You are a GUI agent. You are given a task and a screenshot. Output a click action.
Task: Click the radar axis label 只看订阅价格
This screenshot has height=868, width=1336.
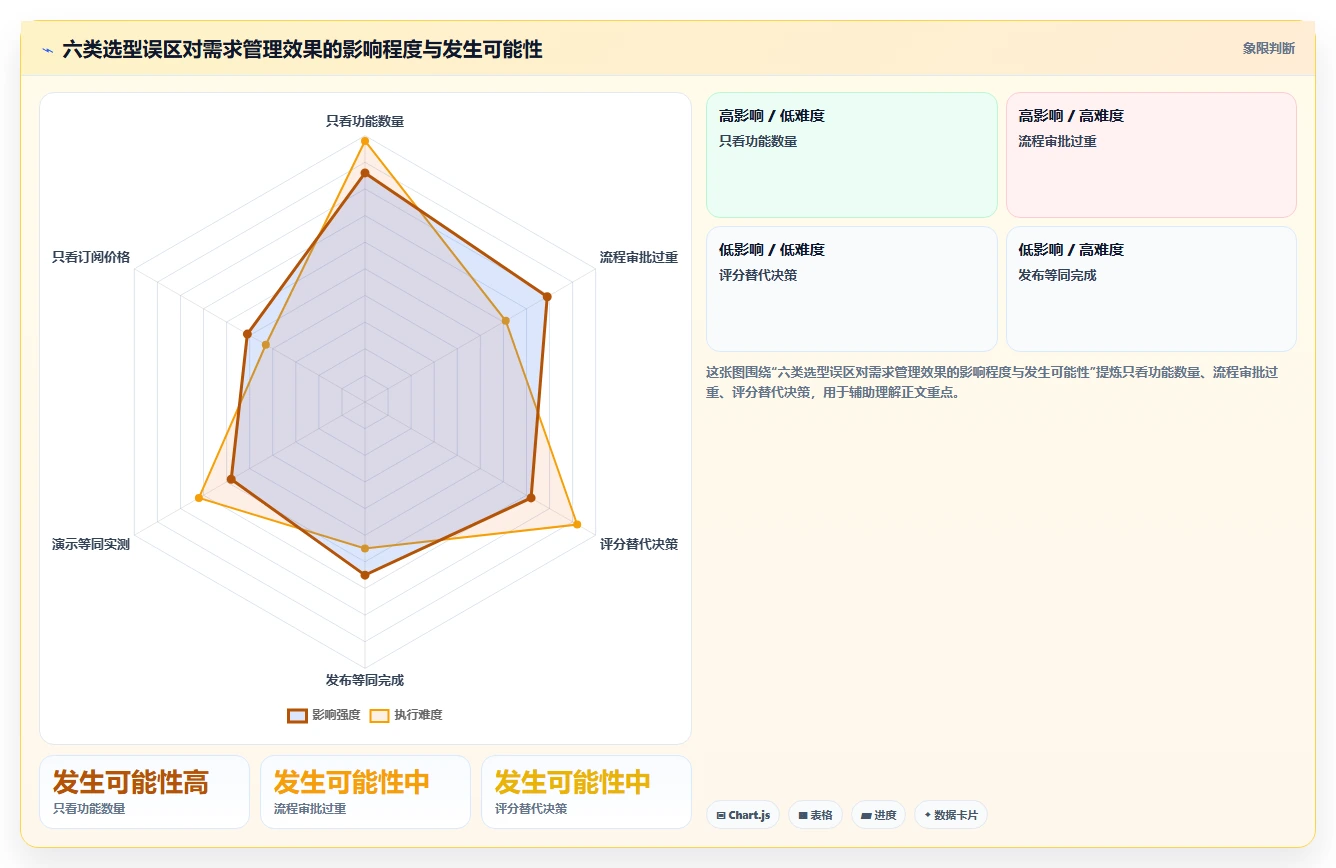point(91,257)
